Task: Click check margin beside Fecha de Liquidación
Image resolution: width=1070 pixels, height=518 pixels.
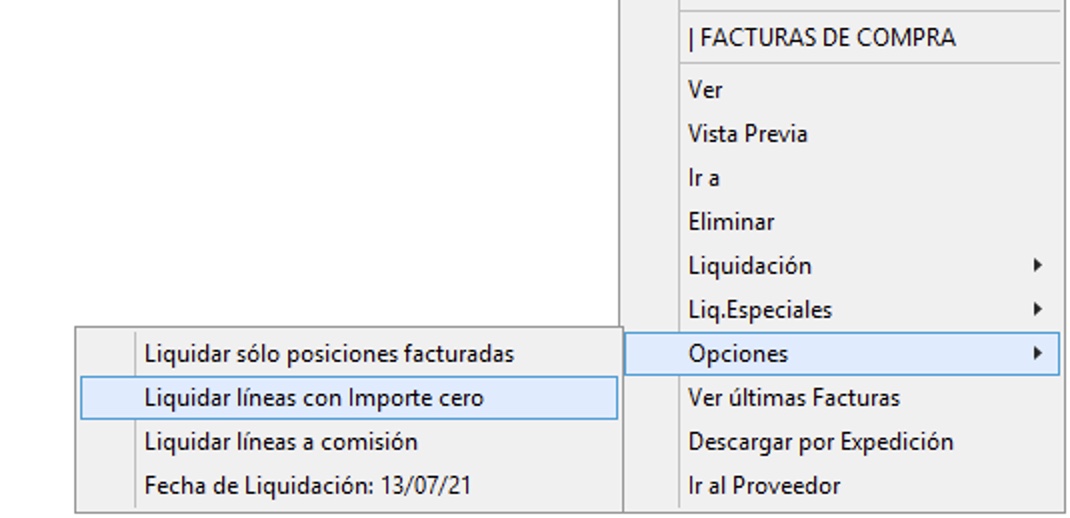Action: 107,486
